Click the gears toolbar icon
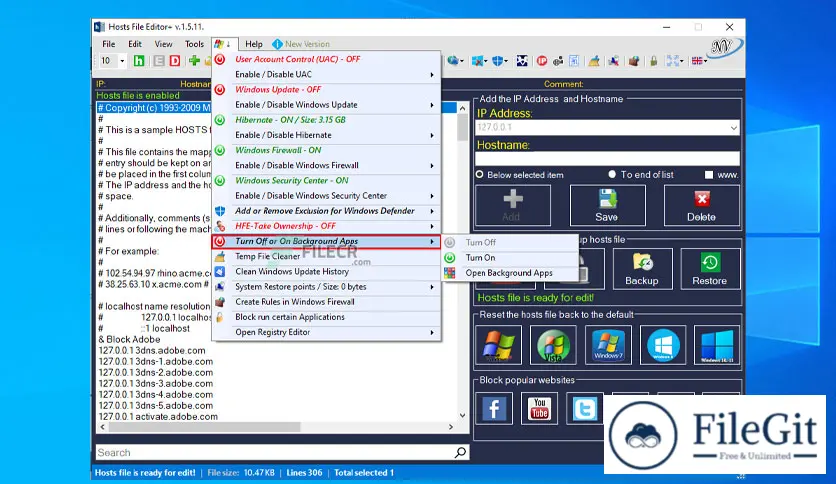The width and height of the screenshot is (836, 484). tap(558, 61)
